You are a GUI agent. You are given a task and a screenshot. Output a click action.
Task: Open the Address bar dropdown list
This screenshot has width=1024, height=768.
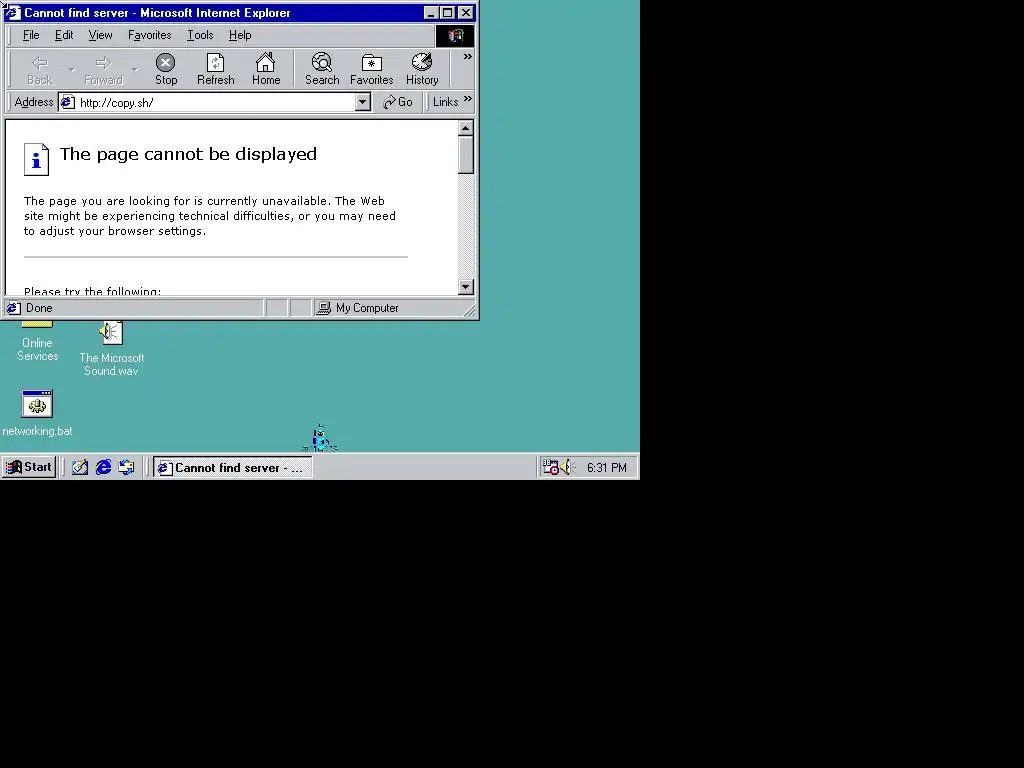click(x=363, y=102)
